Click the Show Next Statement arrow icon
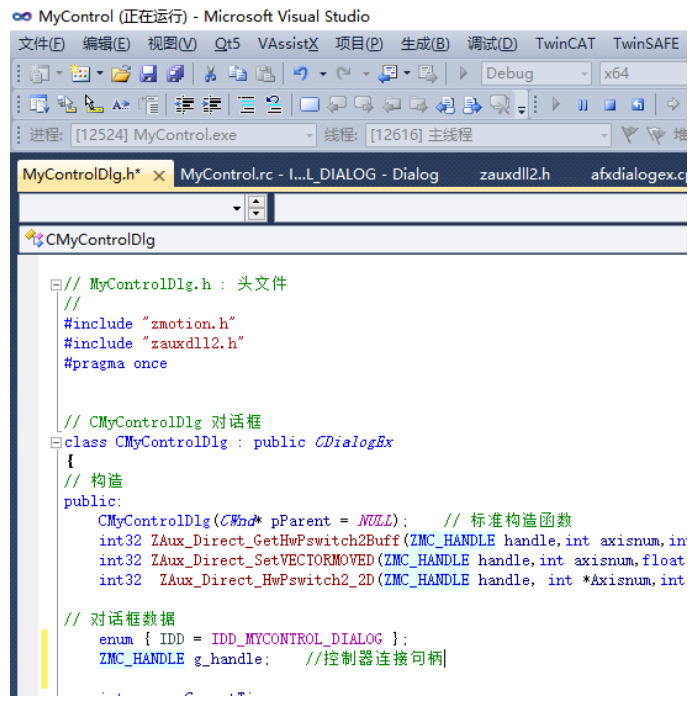Viewport: 697px width, 708px height. tap(673, 104)
